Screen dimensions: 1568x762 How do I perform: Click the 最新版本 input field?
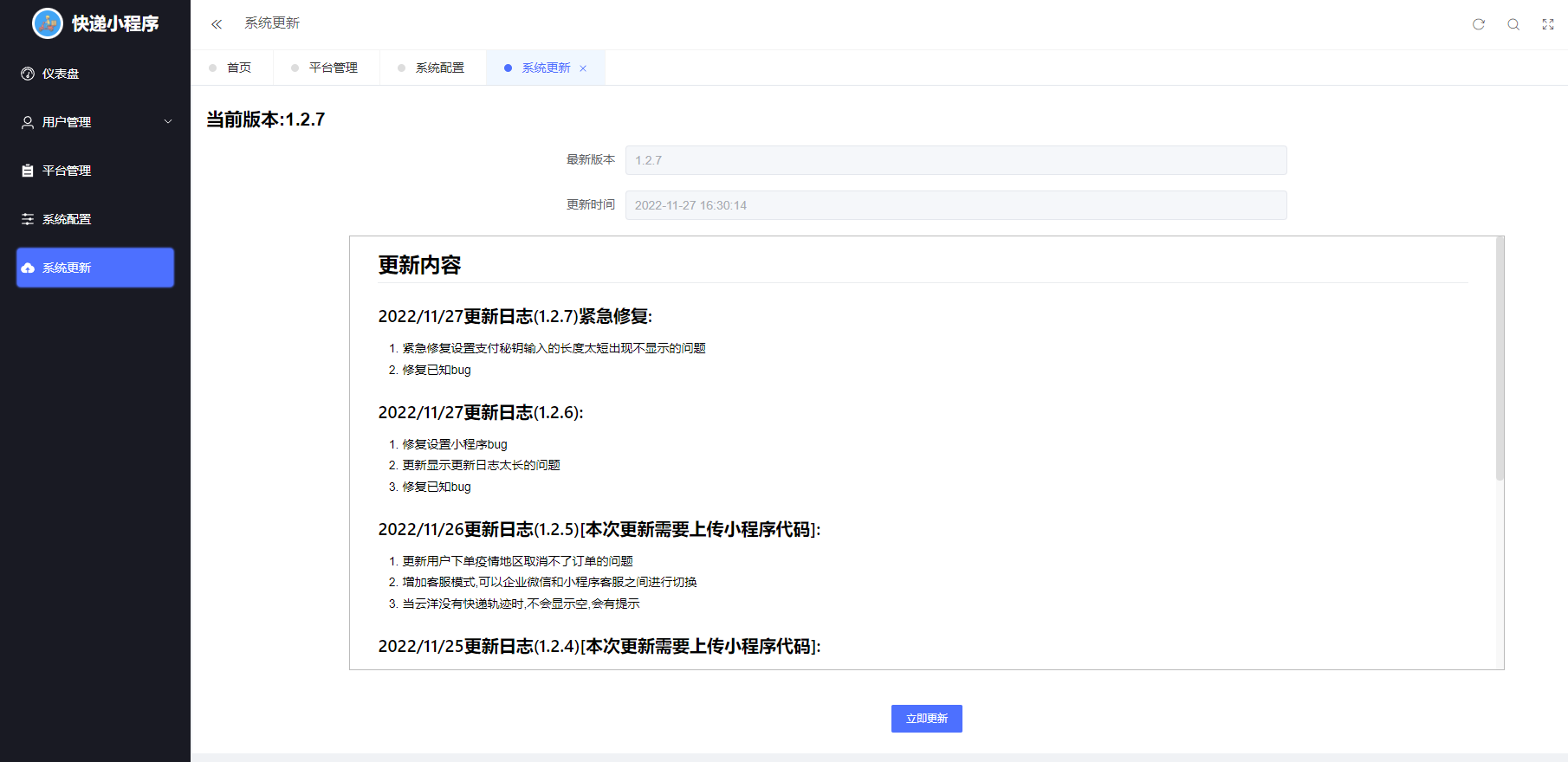click(x=956, y=160)
